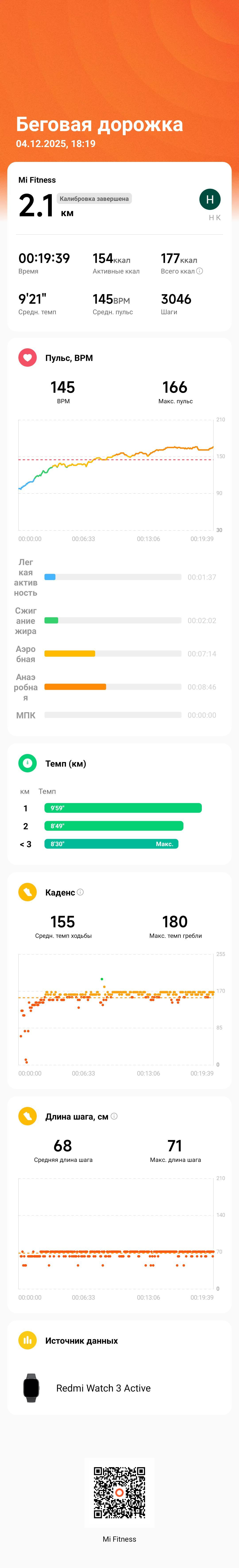Click the Калибровка завершена badge
Image resolution: width=239 pixels, height=1568 pixels.
[x=94, y=198]
